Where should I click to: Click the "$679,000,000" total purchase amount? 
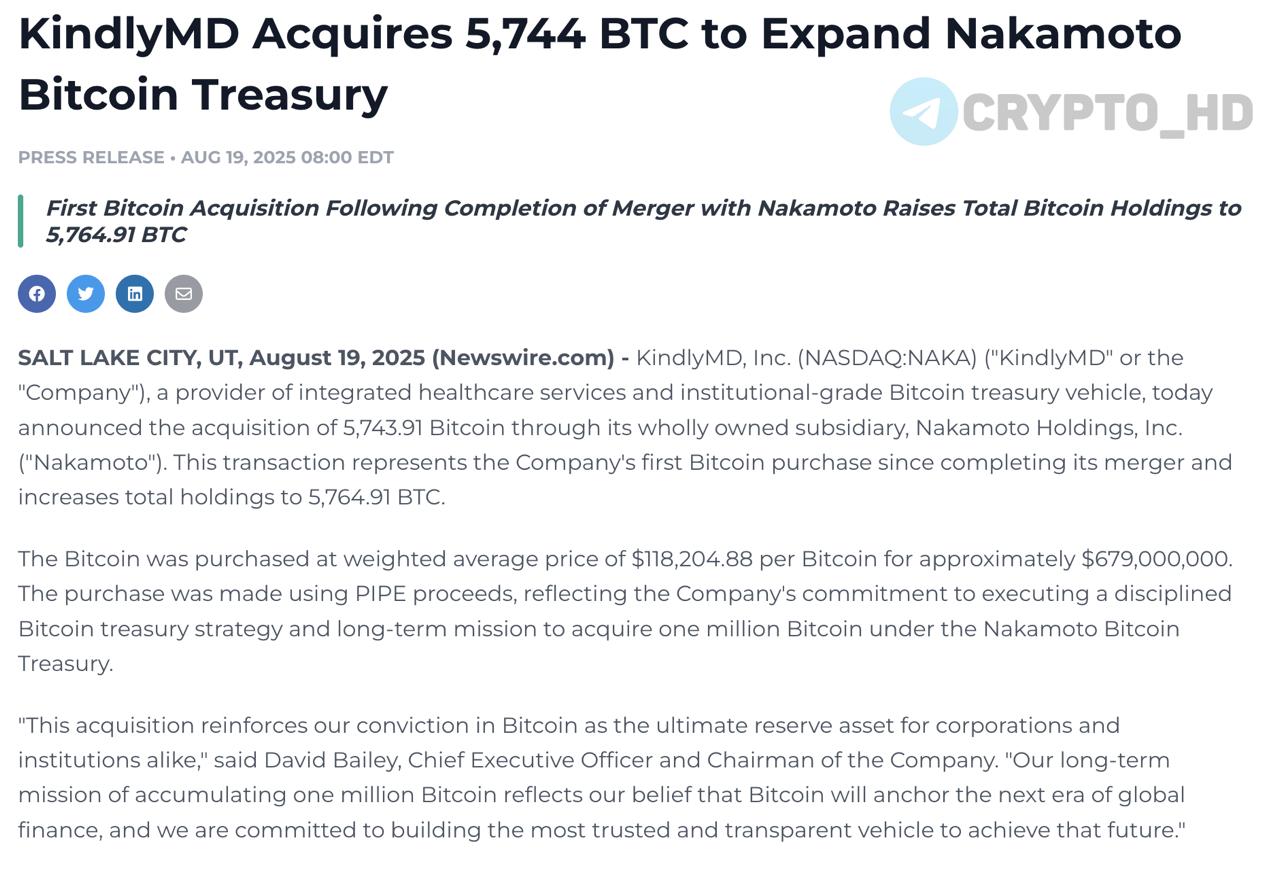[1156, 559]
